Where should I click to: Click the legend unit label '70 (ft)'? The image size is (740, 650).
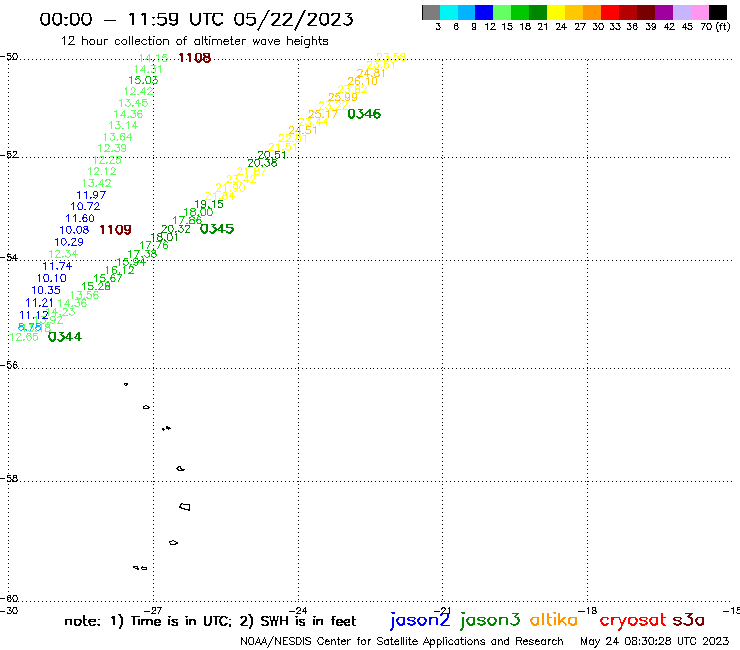tap(715, 26)
